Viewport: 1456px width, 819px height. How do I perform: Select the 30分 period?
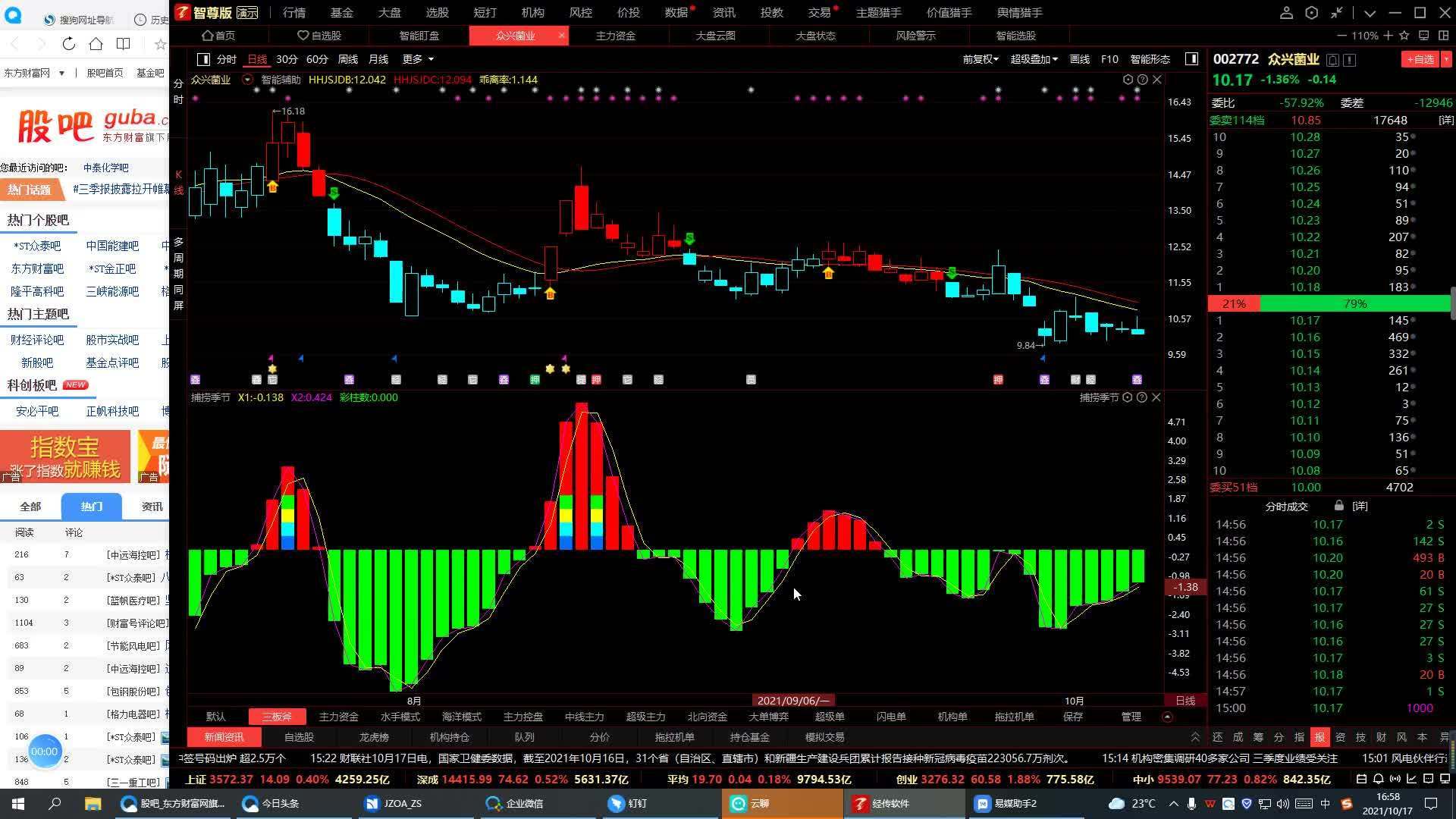pyautogui.click(x=287, y=59)
